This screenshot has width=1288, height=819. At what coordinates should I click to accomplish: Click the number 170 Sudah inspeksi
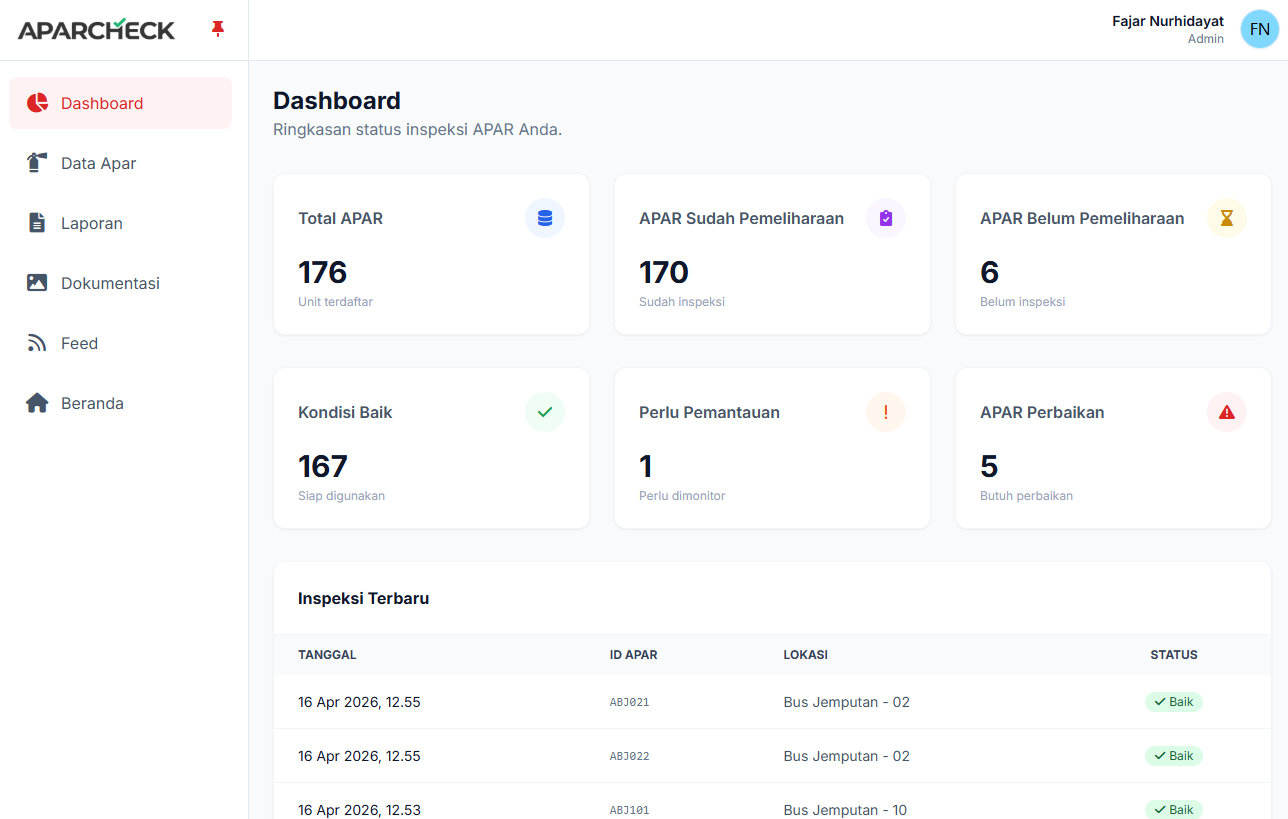(x=664, y=272)
